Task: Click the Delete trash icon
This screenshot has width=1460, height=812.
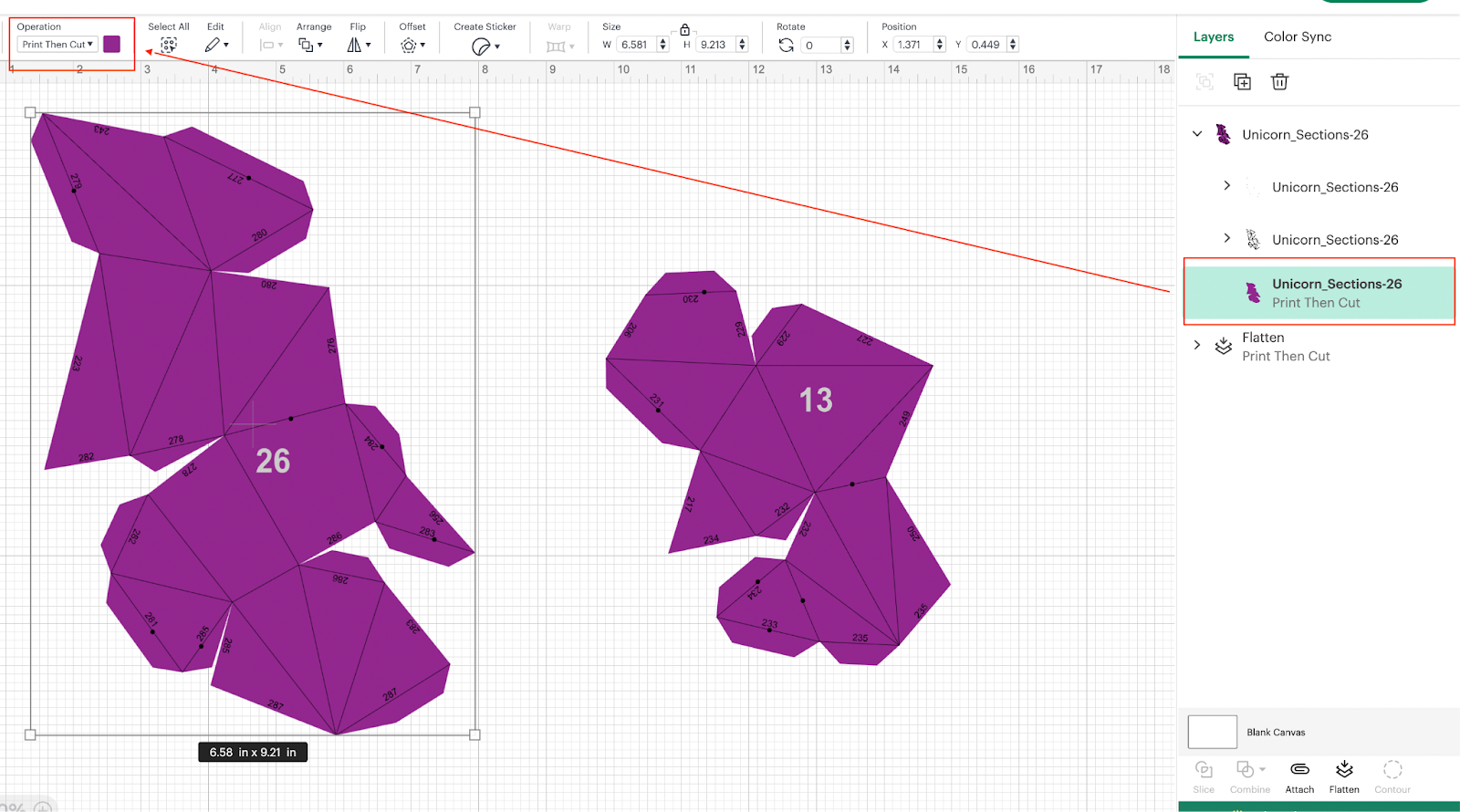Action: [1279, 81]
